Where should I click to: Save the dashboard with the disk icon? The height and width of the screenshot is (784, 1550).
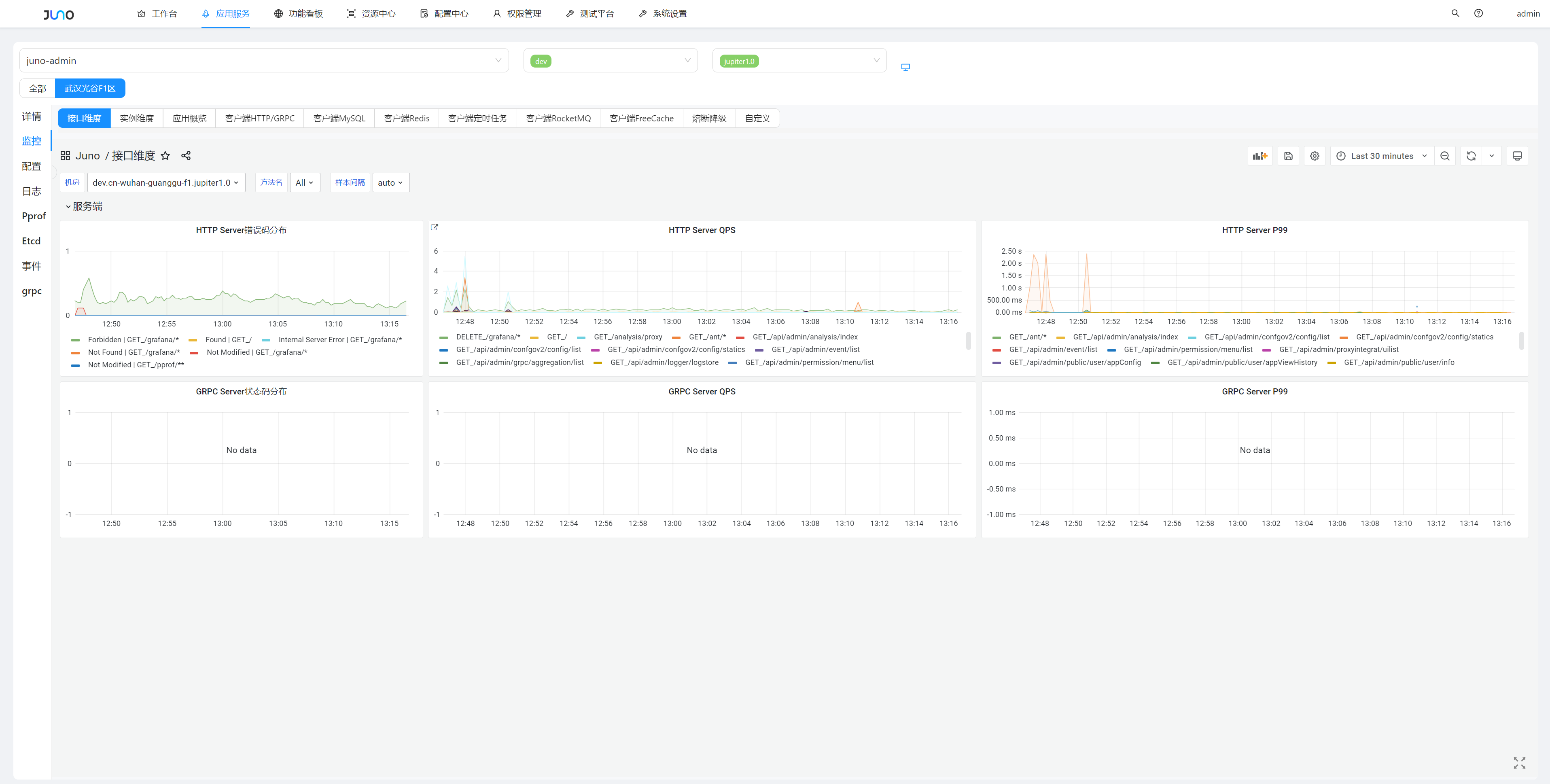(x=1288, y=156)
